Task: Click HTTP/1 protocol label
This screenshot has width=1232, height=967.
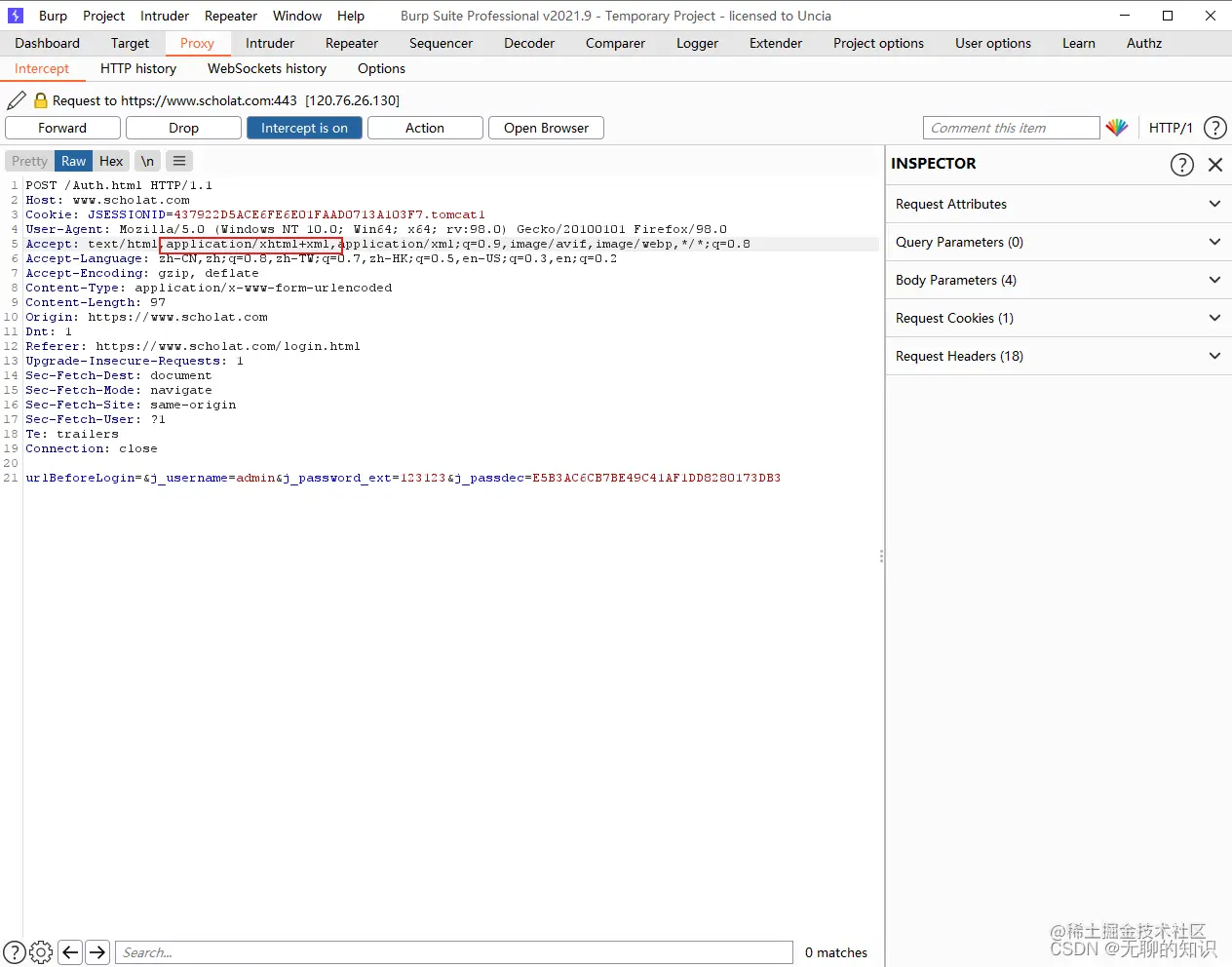Action: coord(1171,128)
